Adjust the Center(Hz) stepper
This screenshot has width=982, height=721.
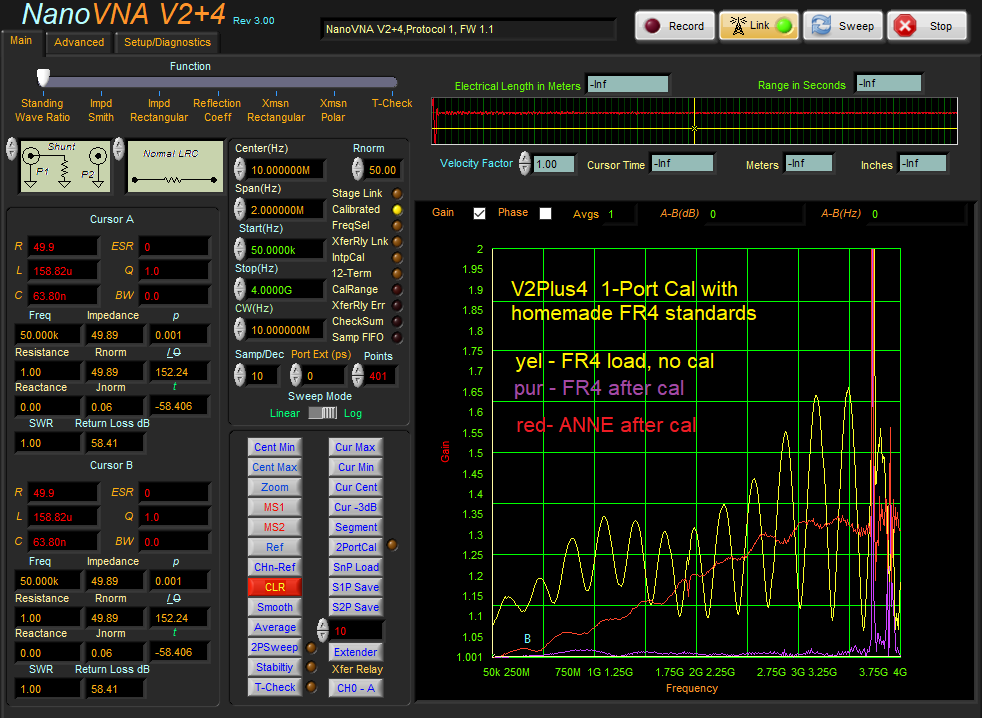[x=240, y=170]
